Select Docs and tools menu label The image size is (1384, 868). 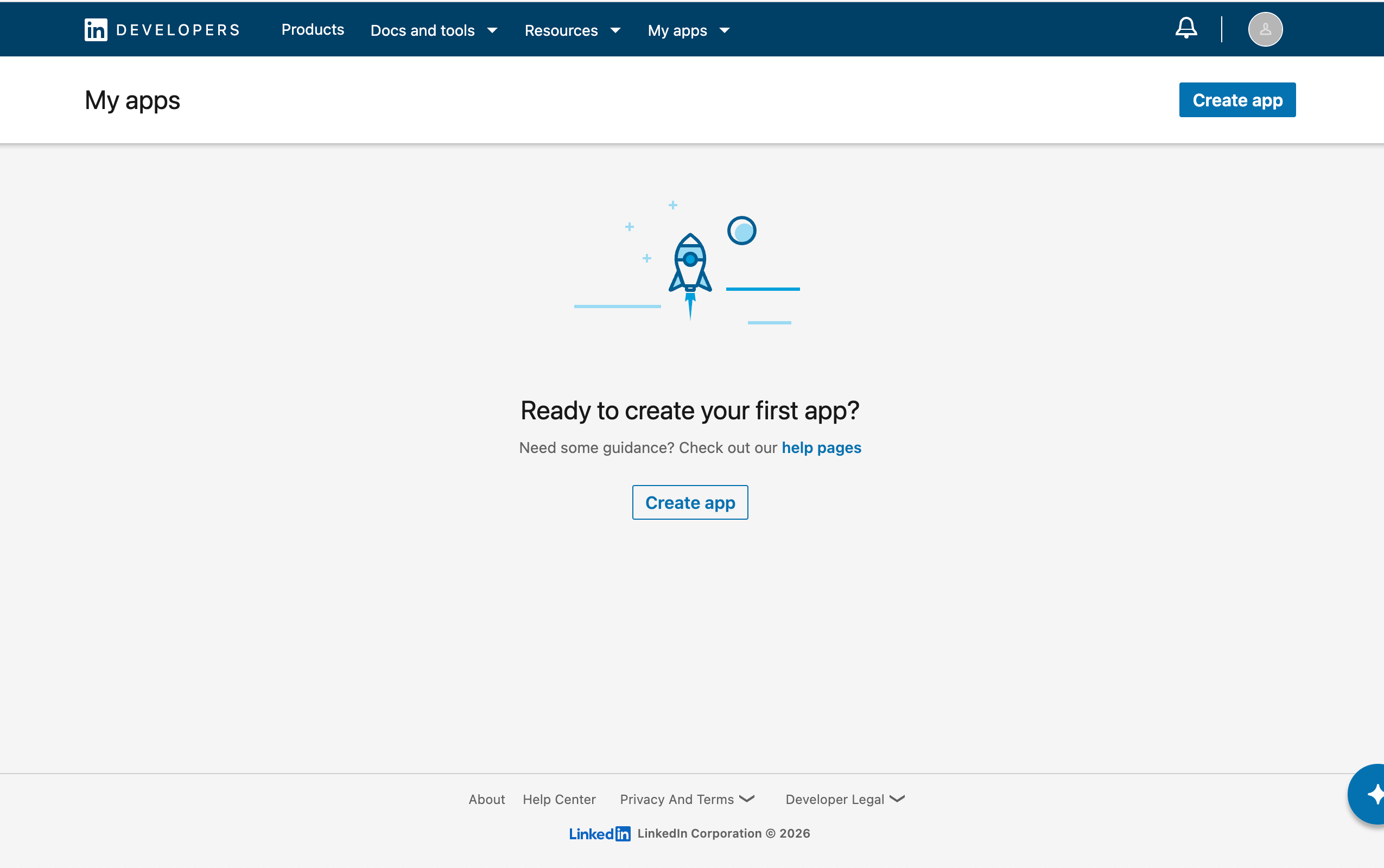pos(422,30)
